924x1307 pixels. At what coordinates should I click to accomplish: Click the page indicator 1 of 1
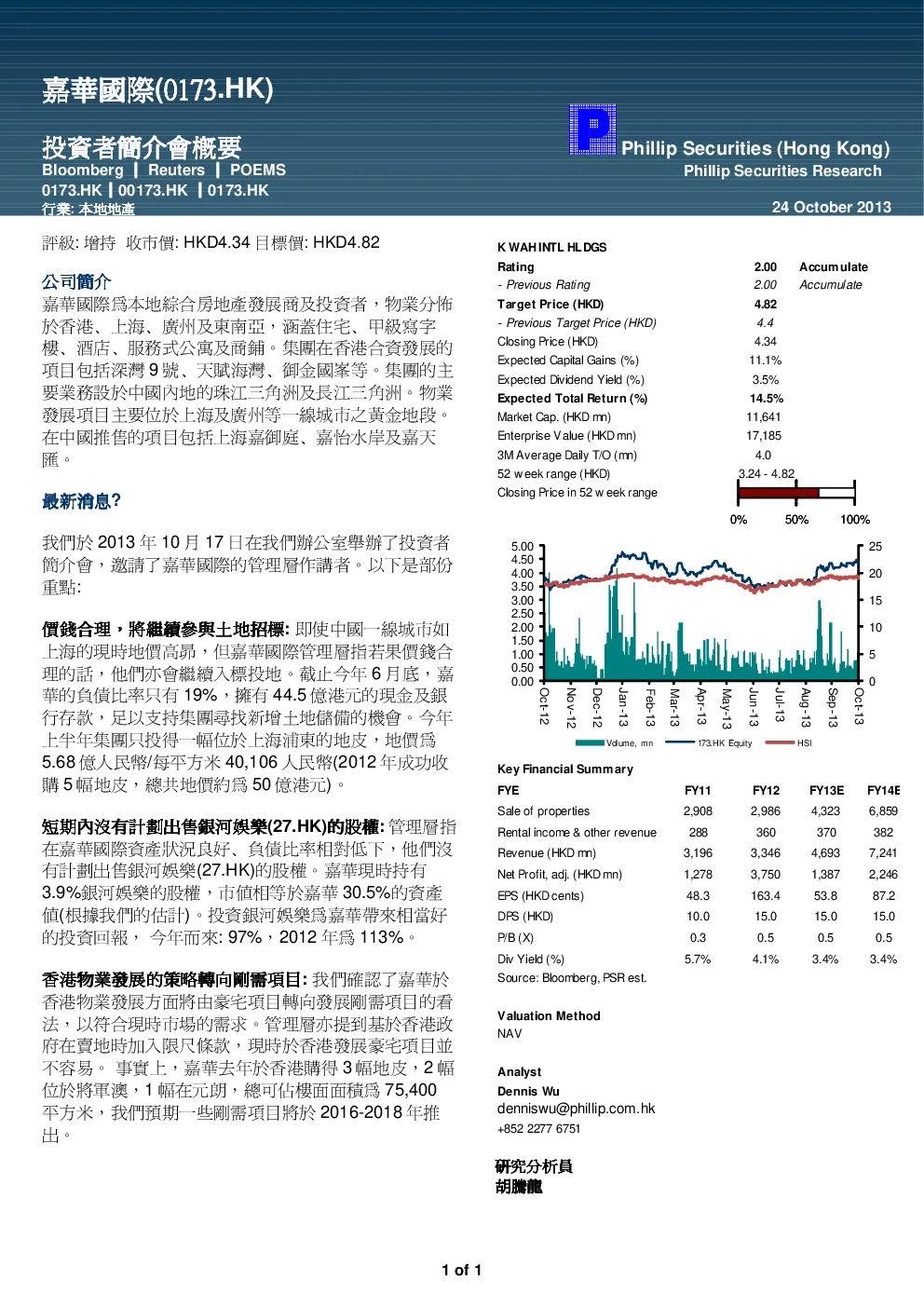pyautogui.click(x=462, y=1271)
